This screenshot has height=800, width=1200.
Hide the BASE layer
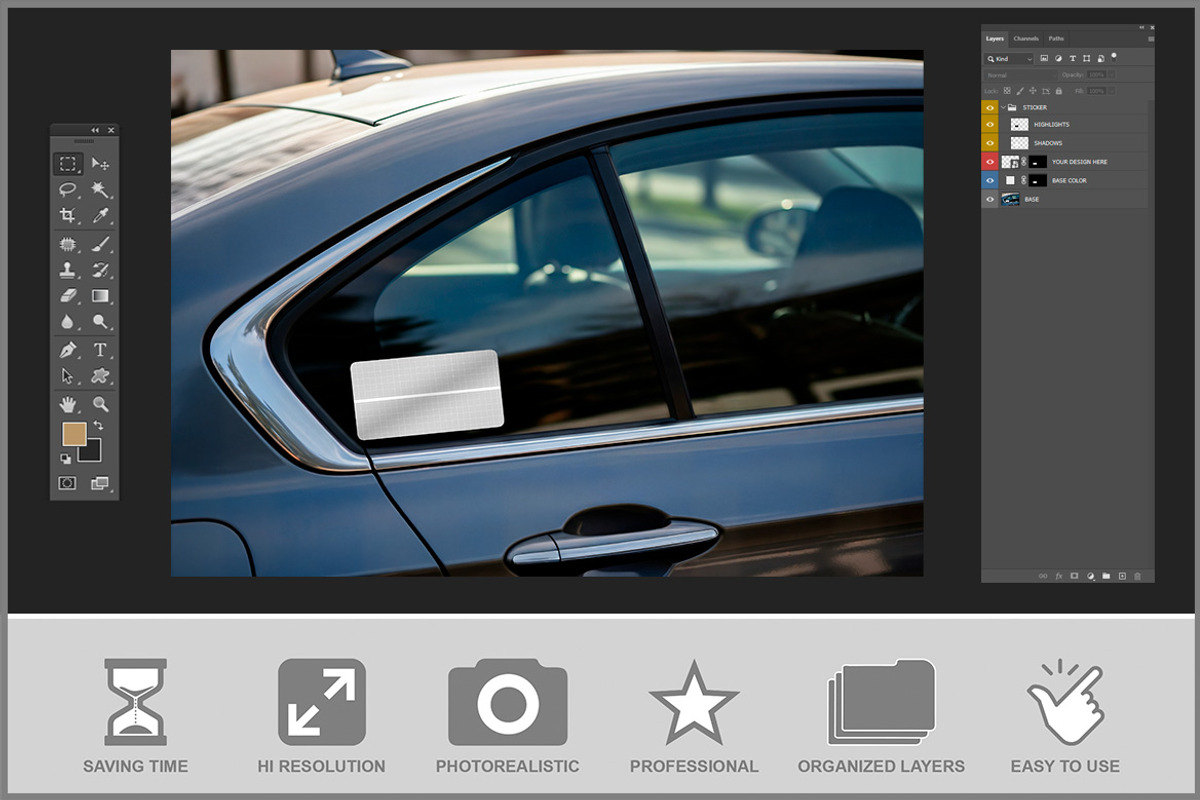coord(990,199)
